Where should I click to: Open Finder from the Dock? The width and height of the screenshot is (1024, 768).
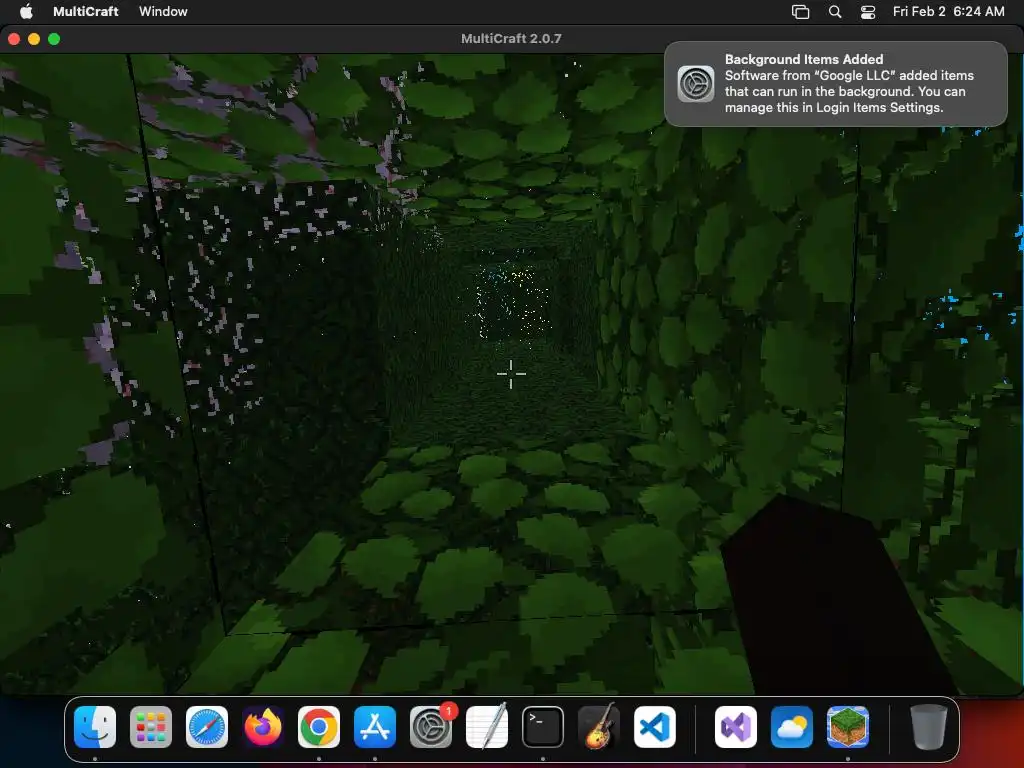click(x=95, y=727)
